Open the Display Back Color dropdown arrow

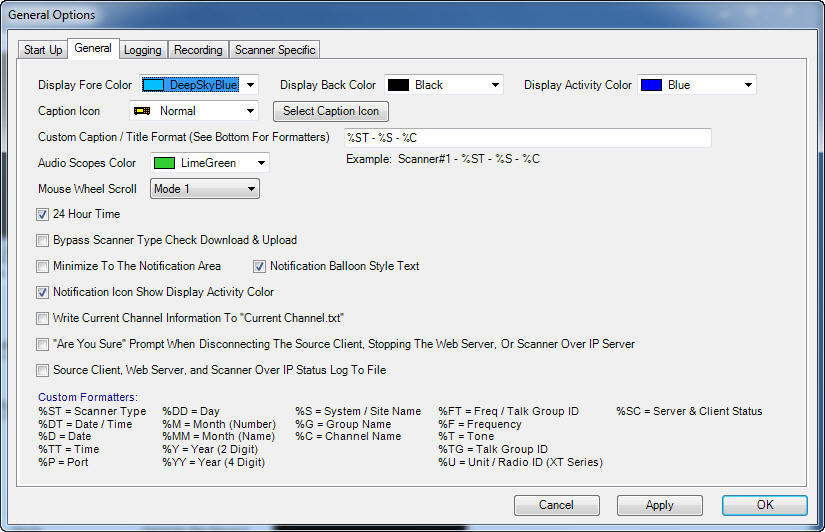click(495, 85)
